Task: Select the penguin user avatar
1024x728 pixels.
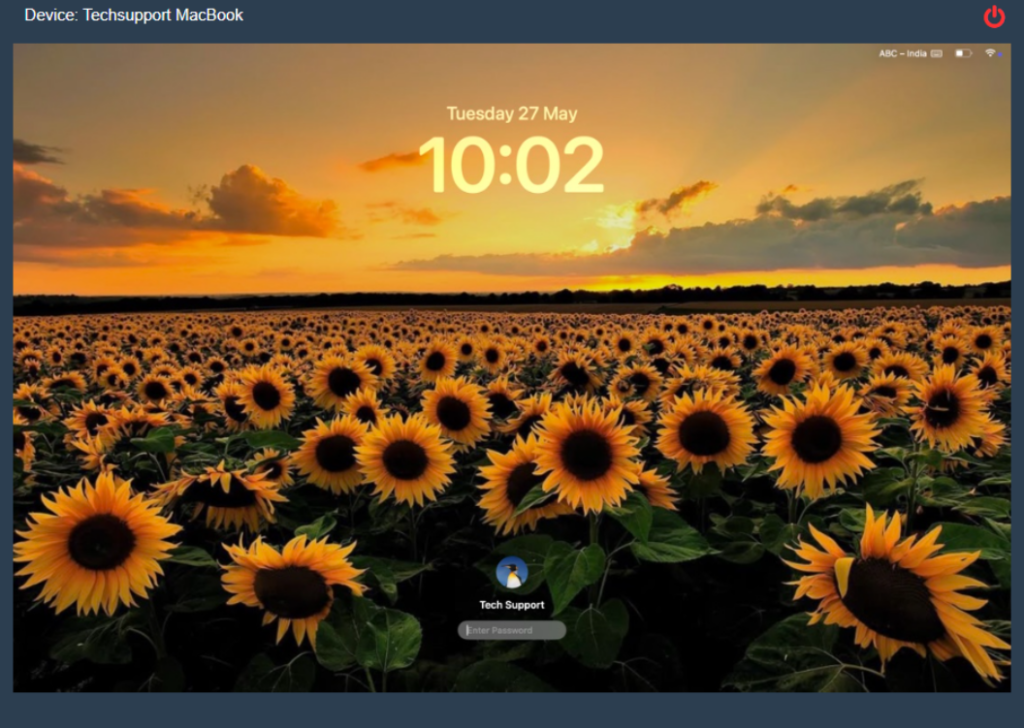Action: coord(512,573)
